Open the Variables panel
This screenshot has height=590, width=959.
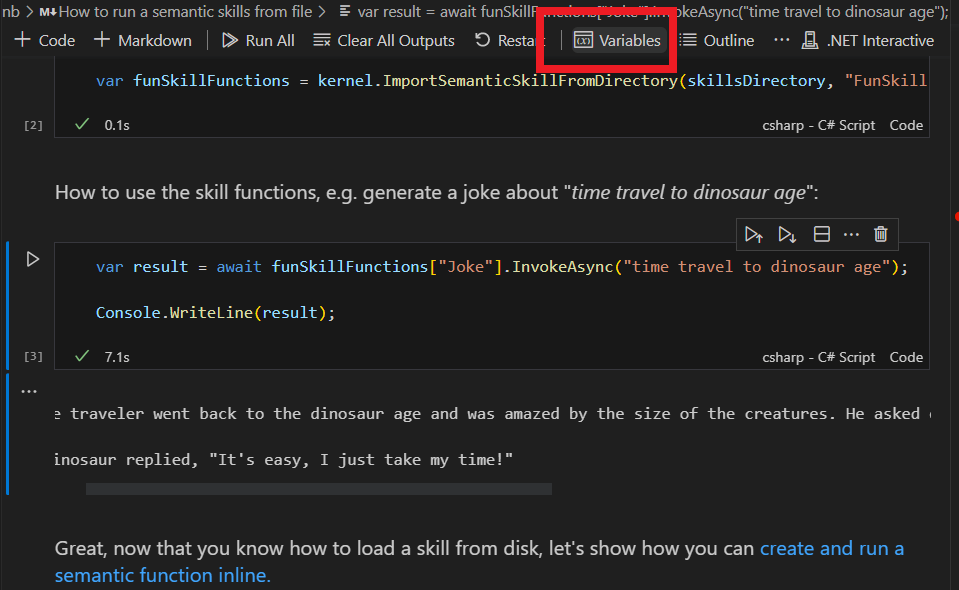coord(618,40)
